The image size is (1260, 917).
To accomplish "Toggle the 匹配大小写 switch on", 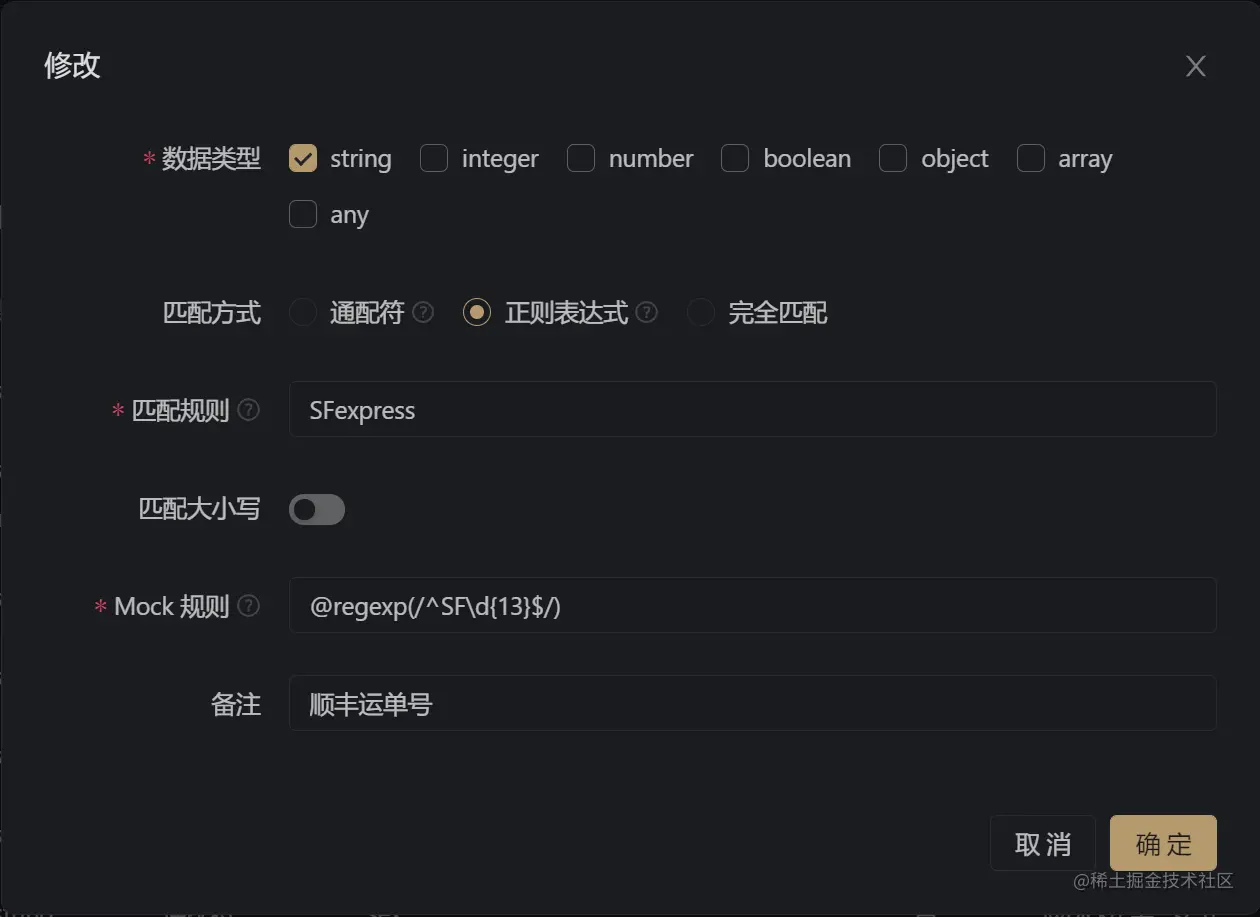I will click(317, 509).
